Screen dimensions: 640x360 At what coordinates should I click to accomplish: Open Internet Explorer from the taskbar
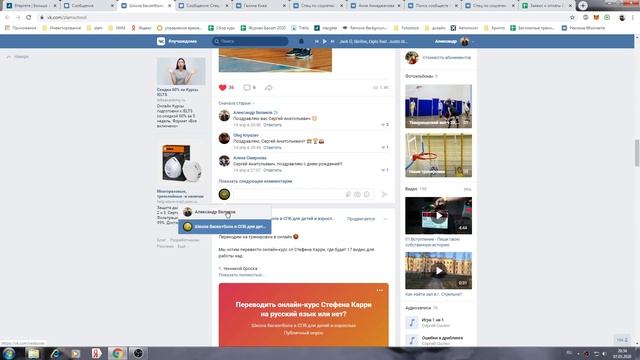55,353
